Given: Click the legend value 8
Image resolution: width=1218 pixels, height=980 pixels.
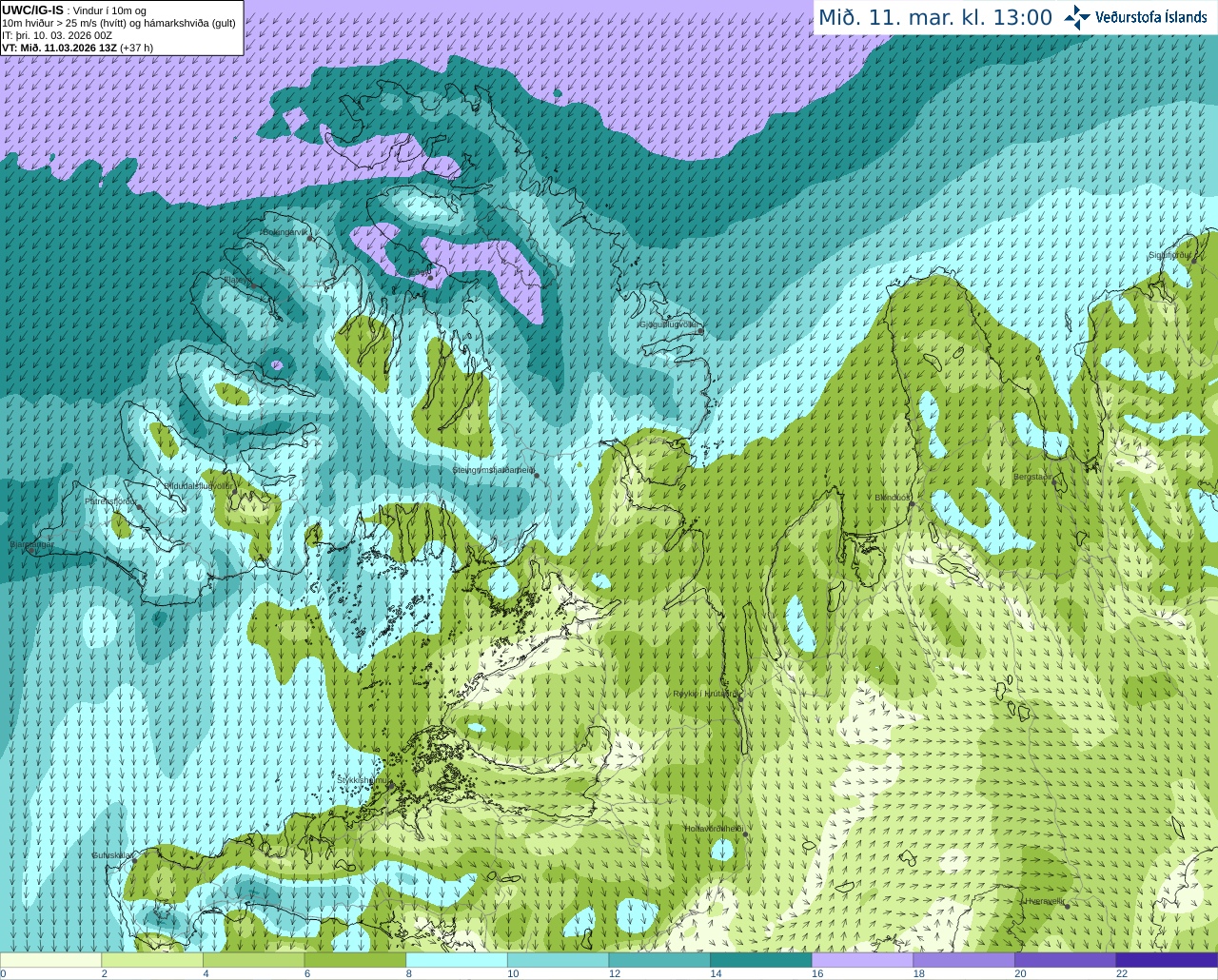Looking at the screenshot, I should coord(408,973).
